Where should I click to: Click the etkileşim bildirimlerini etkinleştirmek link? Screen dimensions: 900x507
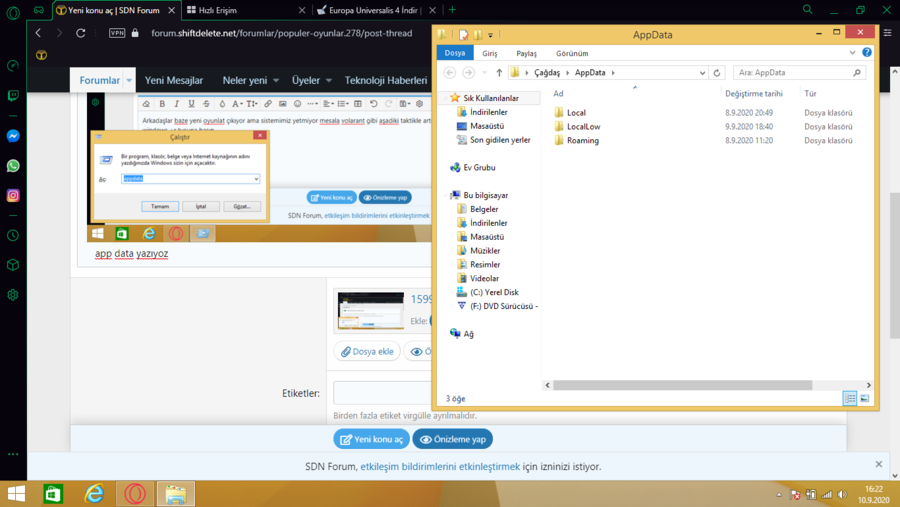440,466
